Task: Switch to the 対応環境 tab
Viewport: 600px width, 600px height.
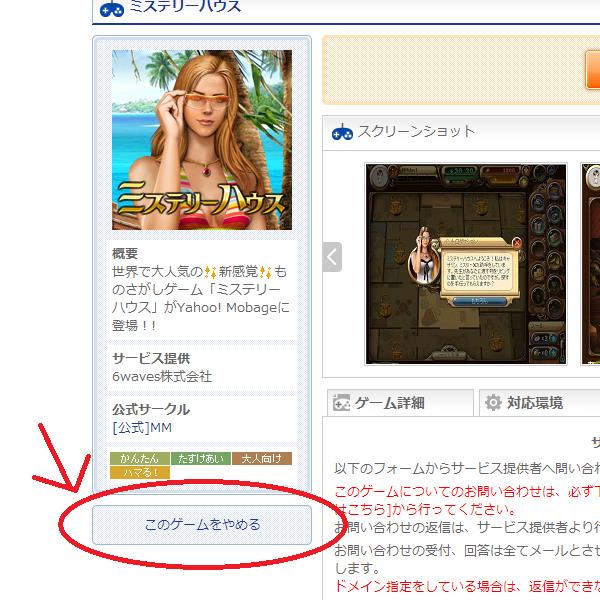Action: pyautogui.click(x=540, y=403)
